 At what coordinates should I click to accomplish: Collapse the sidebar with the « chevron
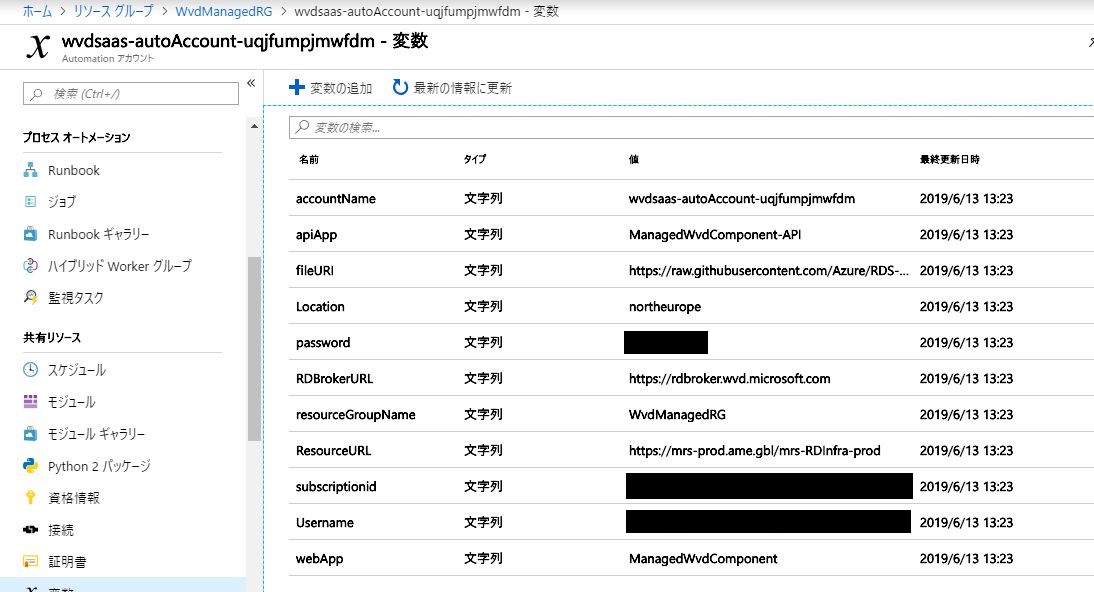point(251,85)
